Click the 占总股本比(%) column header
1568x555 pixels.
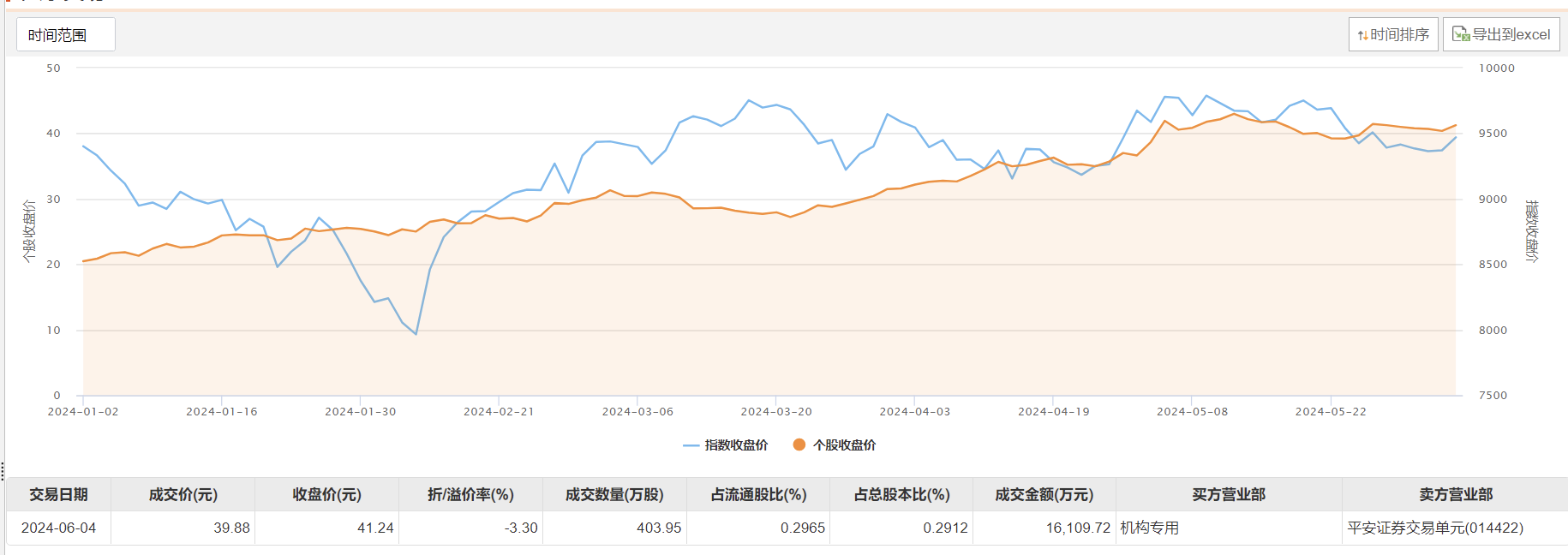[x=901, y=495]
